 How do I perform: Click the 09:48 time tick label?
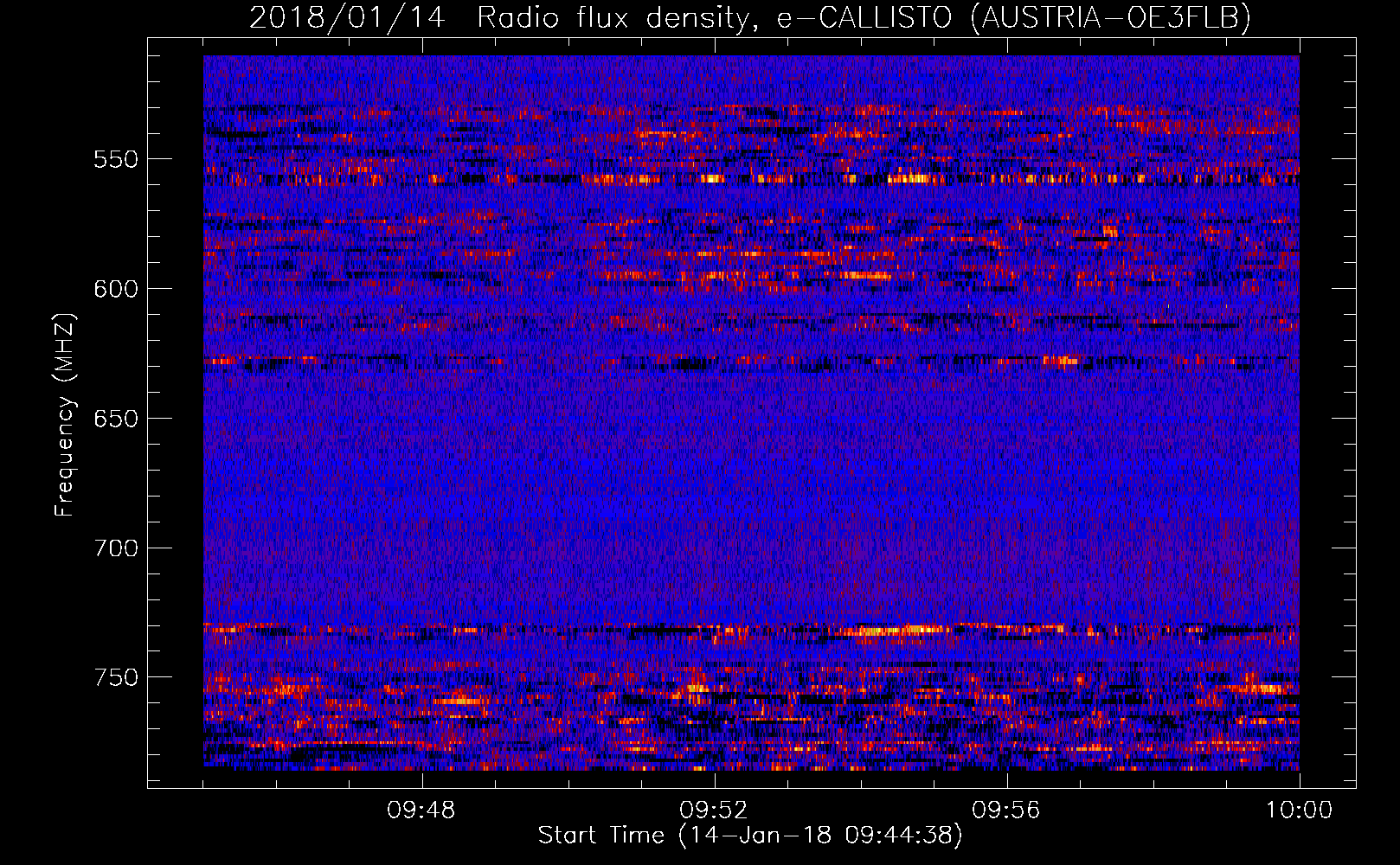[x=421, y=811]
